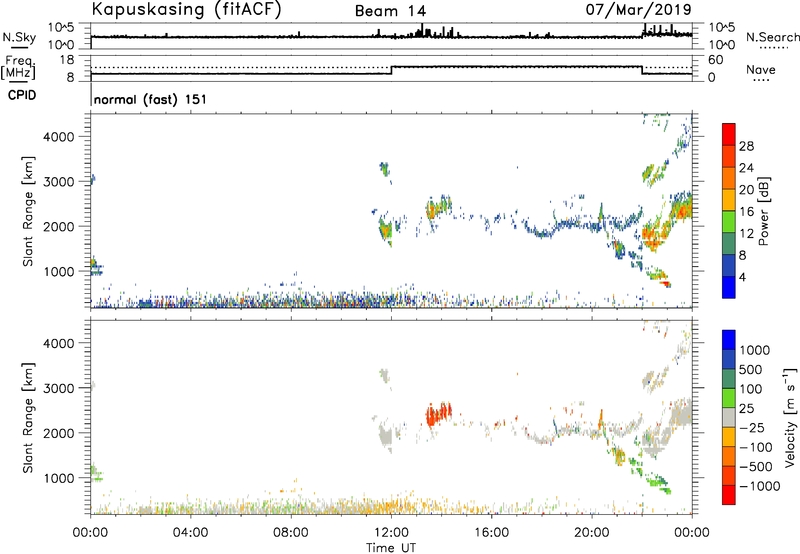Click the frequency step at 12:00 in Freq panel
Screen dimensions: 800x554
pos(391,70)
